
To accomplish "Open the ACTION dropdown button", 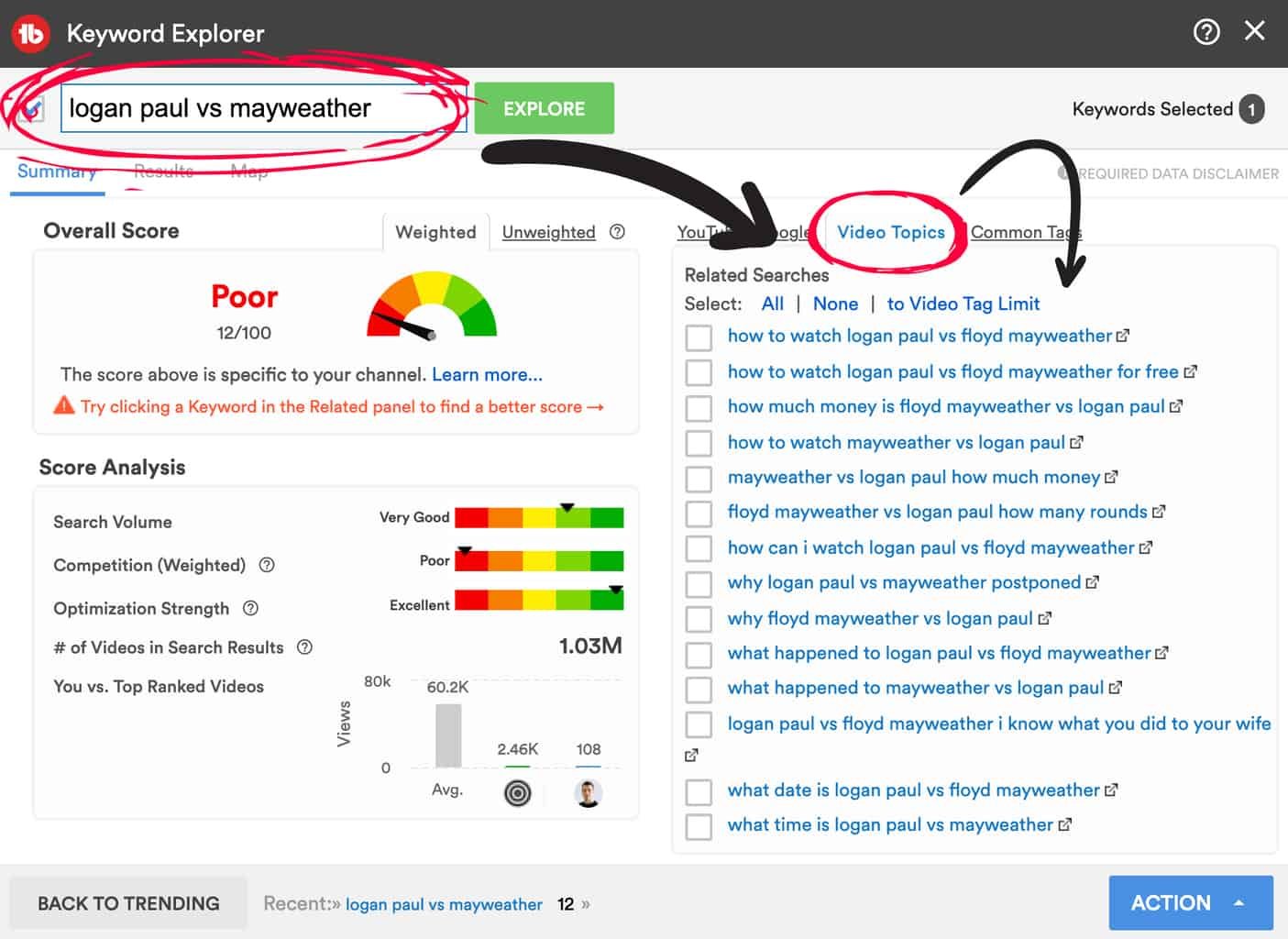I will coord(1191,903).
